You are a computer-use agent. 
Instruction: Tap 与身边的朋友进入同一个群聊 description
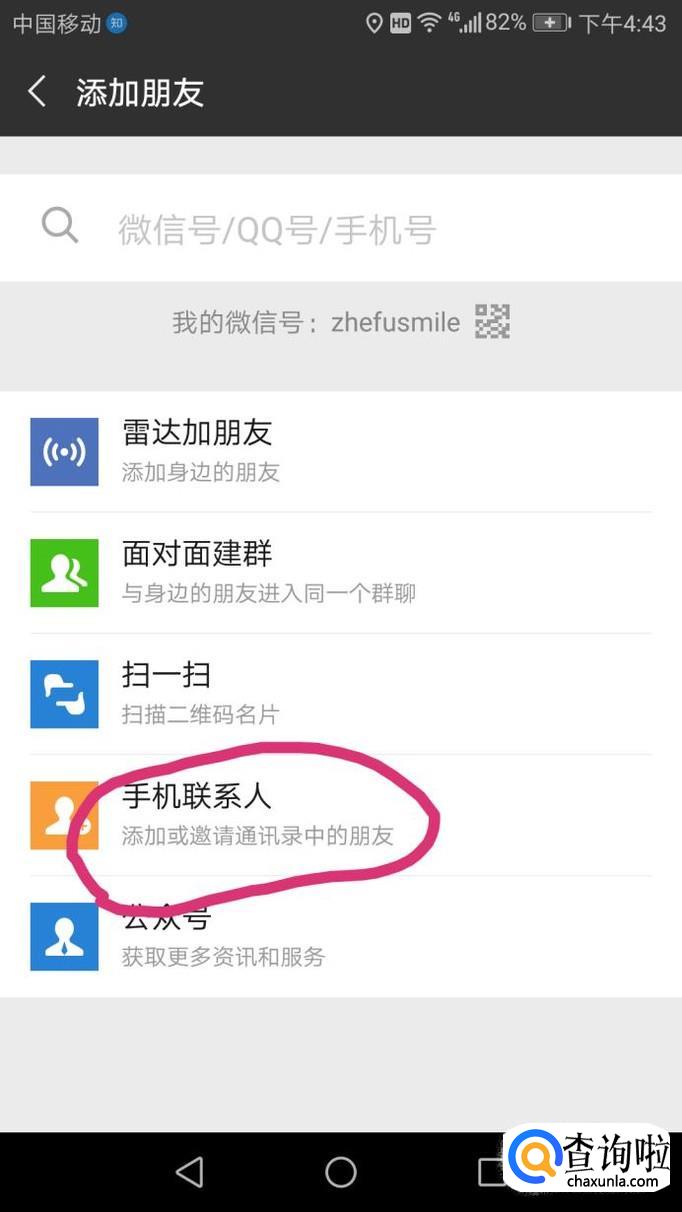[269, 593]
